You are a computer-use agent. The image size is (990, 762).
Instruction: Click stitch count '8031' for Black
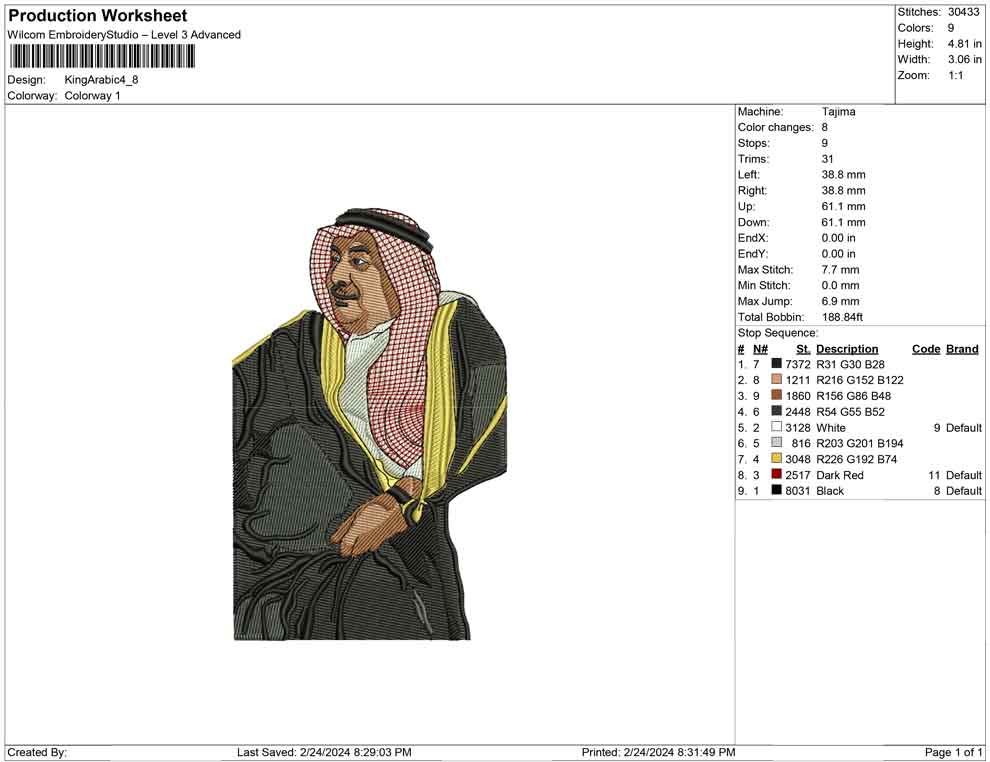pyautogui.click(x=797, y=491)
